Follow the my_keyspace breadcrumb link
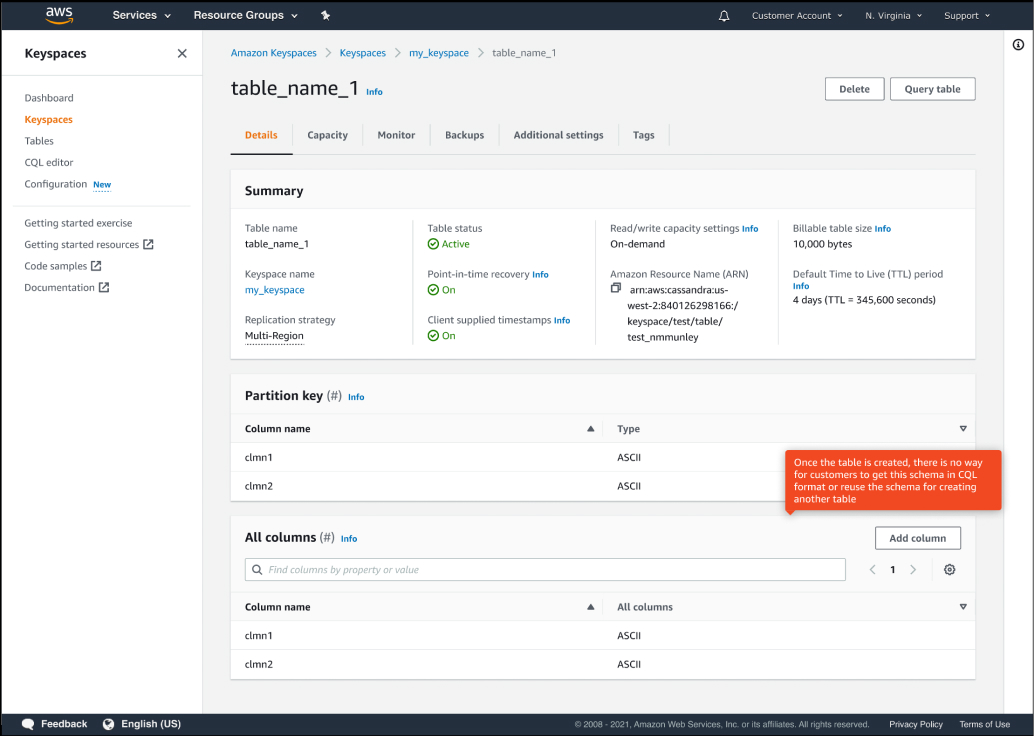Screen dimensions: 1034x736 tap(438, 52)
